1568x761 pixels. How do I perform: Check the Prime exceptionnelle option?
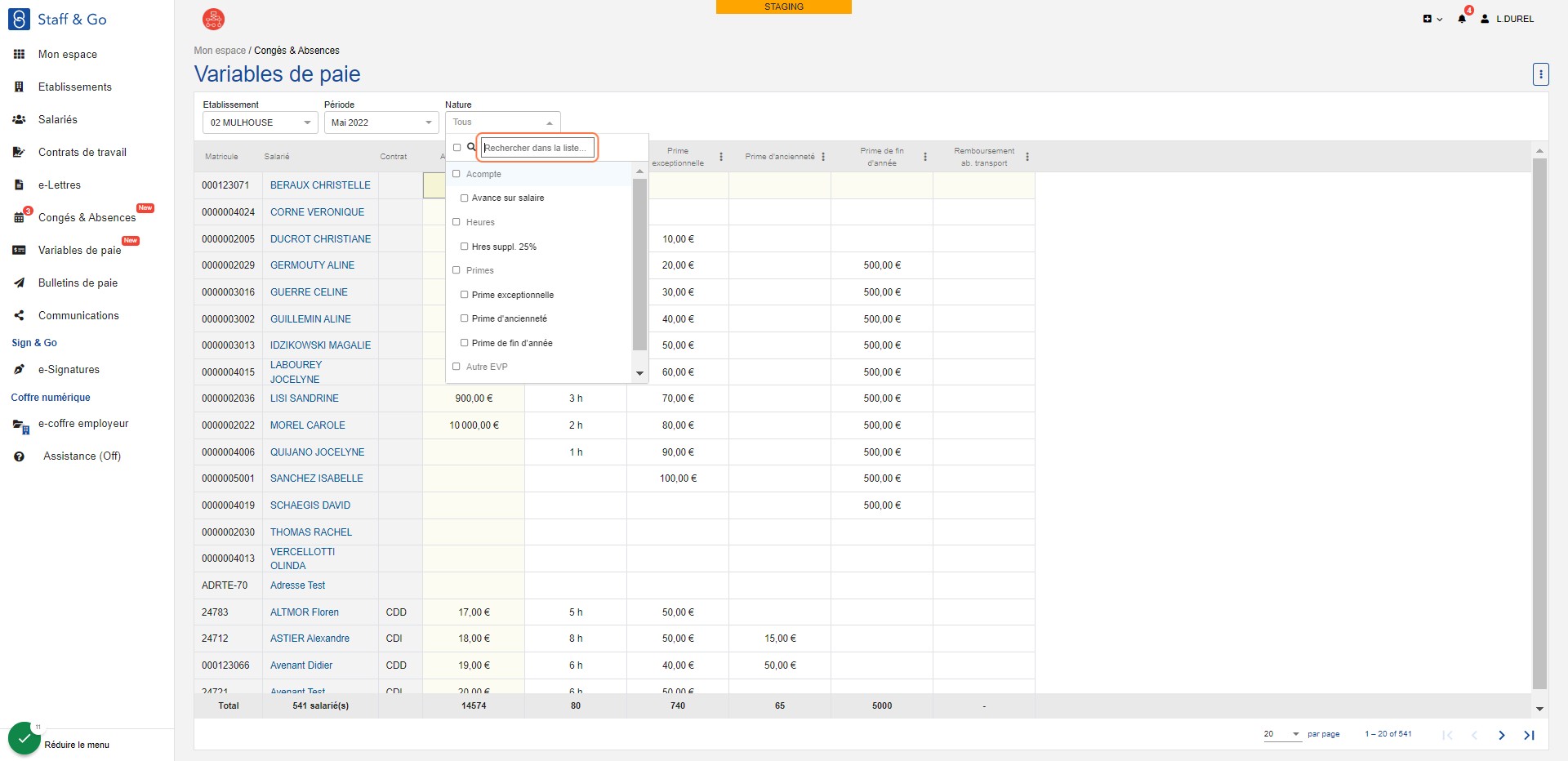[464, 295]
